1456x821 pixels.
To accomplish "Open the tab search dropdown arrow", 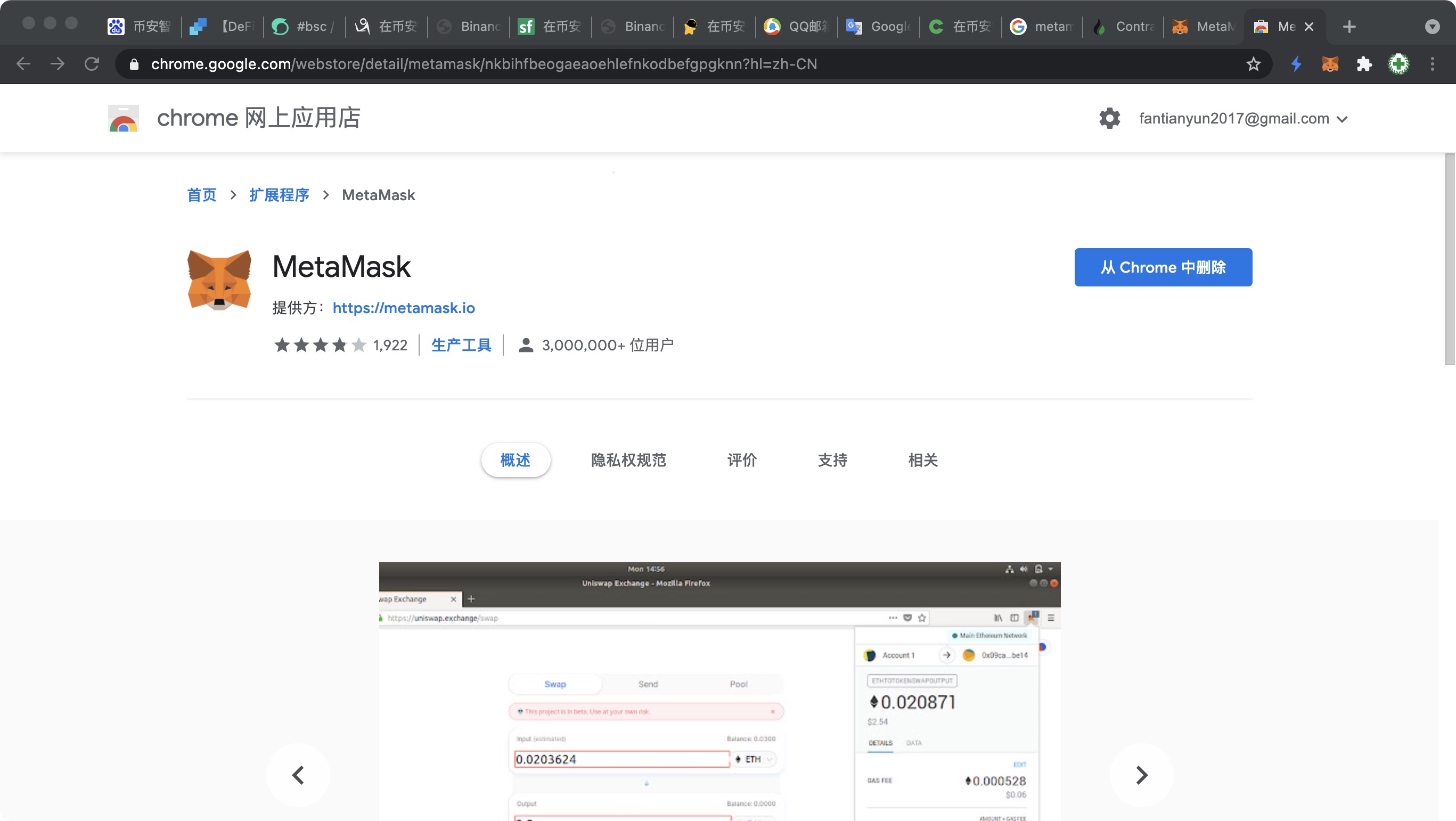I will tap(1432, 27).
